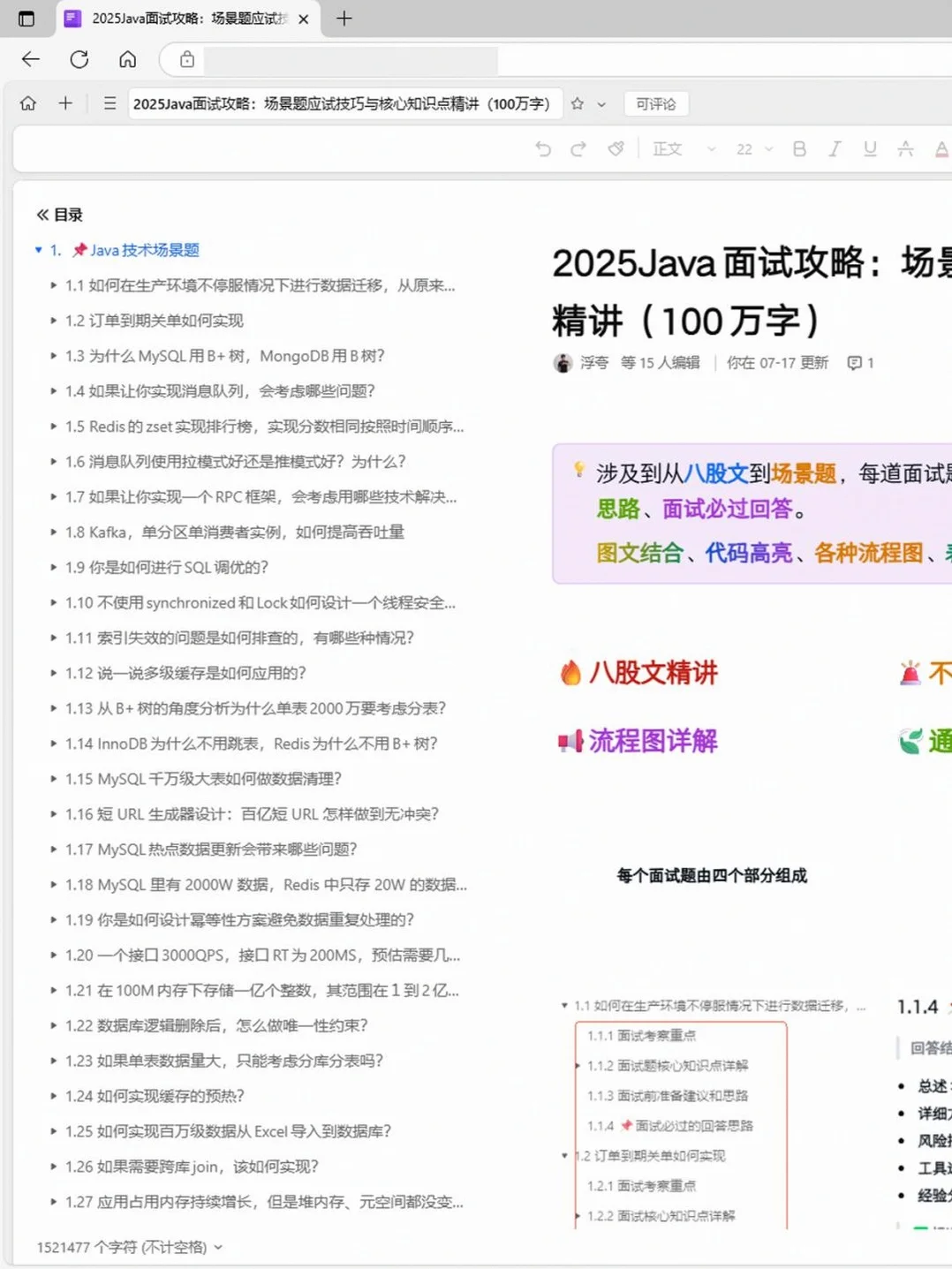Star the document as favorite

click(x=576, y=103)
